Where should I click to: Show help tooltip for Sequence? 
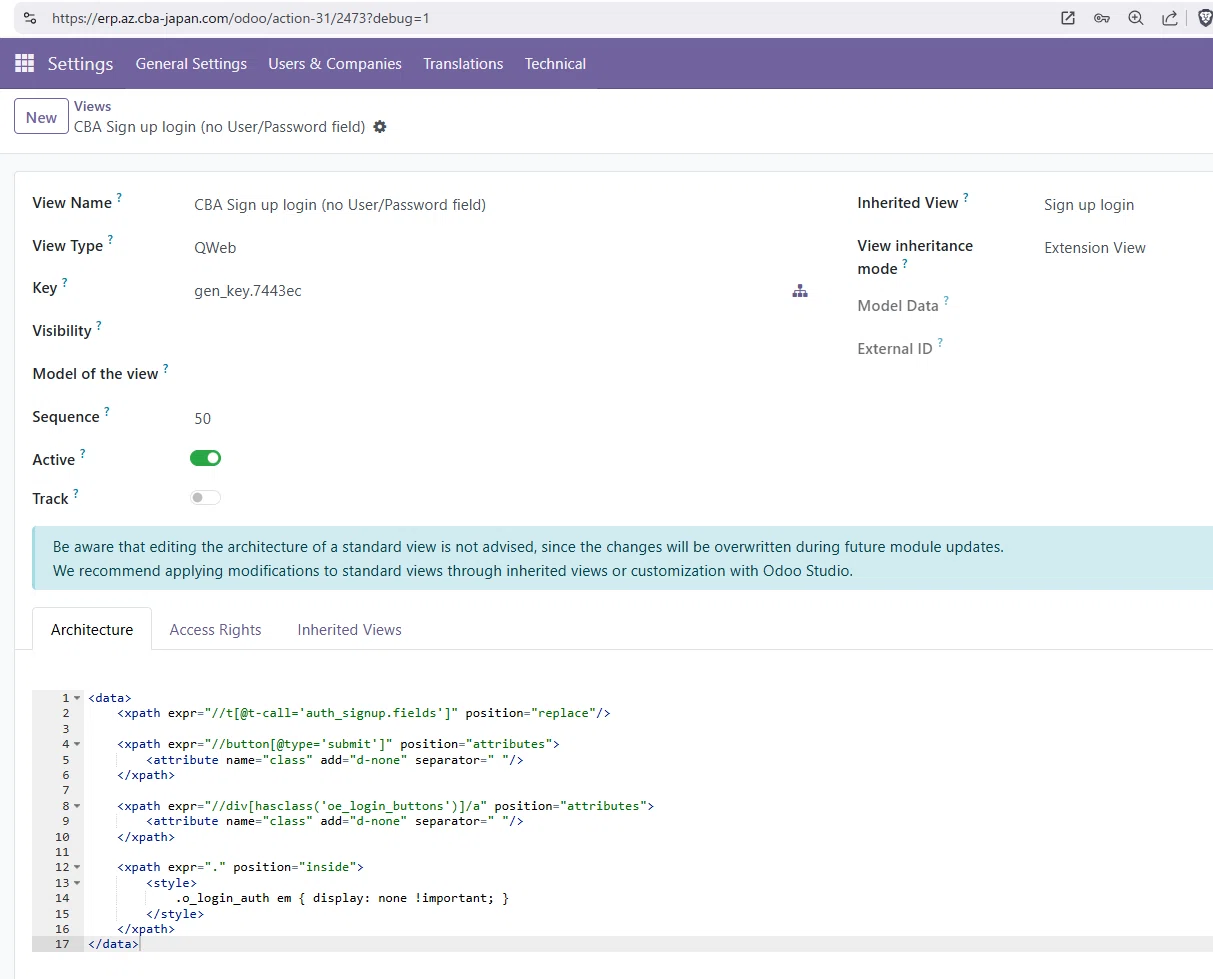tap(107, 412)
